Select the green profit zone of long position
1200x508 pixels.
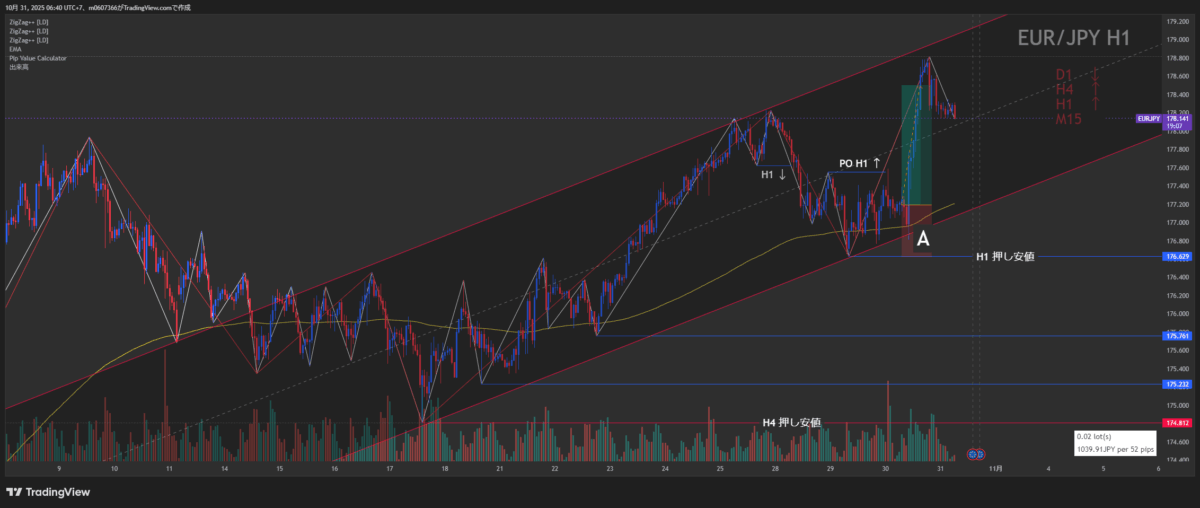[917, 145]
